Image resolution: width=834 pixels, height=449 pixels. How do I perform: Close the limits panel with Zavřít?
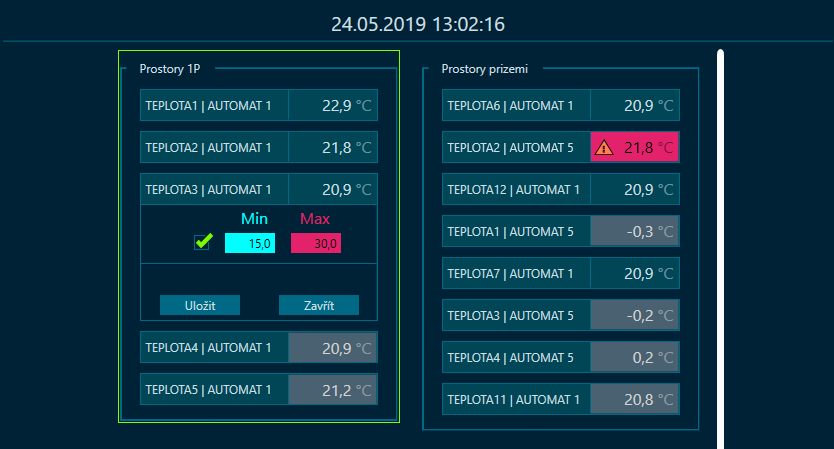(319, 305)
